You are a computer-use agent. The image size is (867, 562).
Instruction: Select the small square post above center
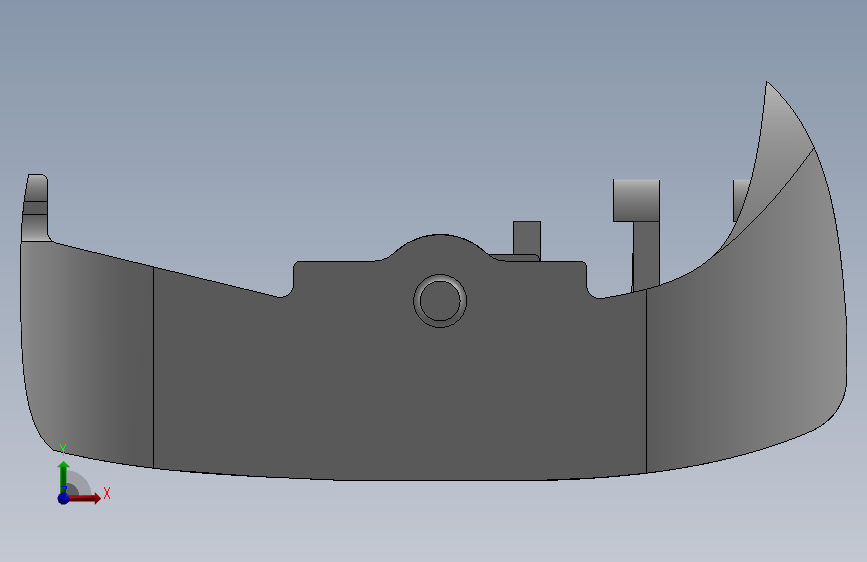527,238
